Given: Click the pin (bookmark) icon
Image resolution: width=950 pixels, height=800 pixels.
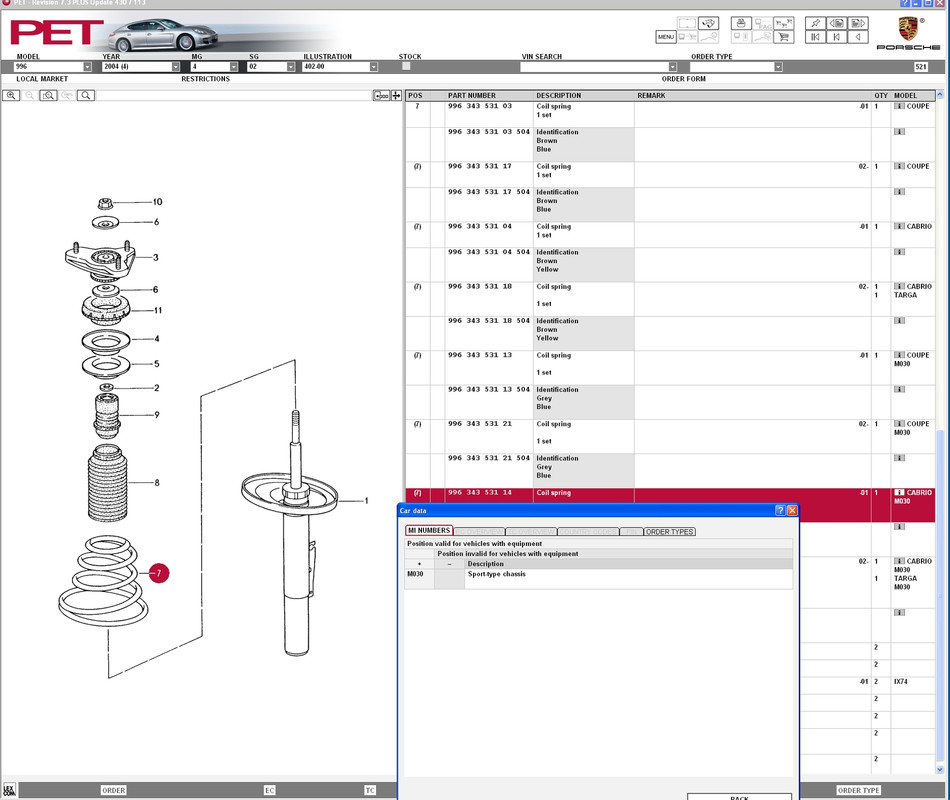Looking at the screenshot, I should [x=815, y=23].
